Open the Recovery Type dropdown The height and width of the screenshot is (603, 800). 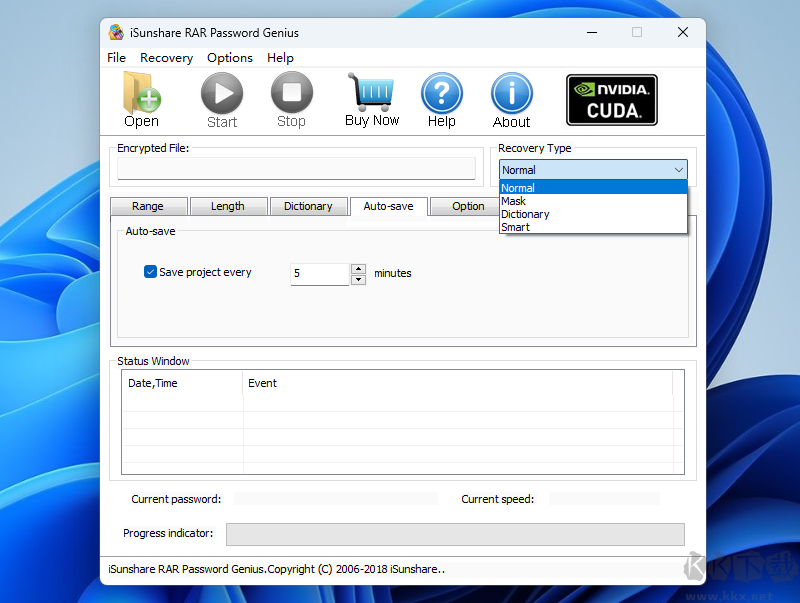click(x=679, y=169)
